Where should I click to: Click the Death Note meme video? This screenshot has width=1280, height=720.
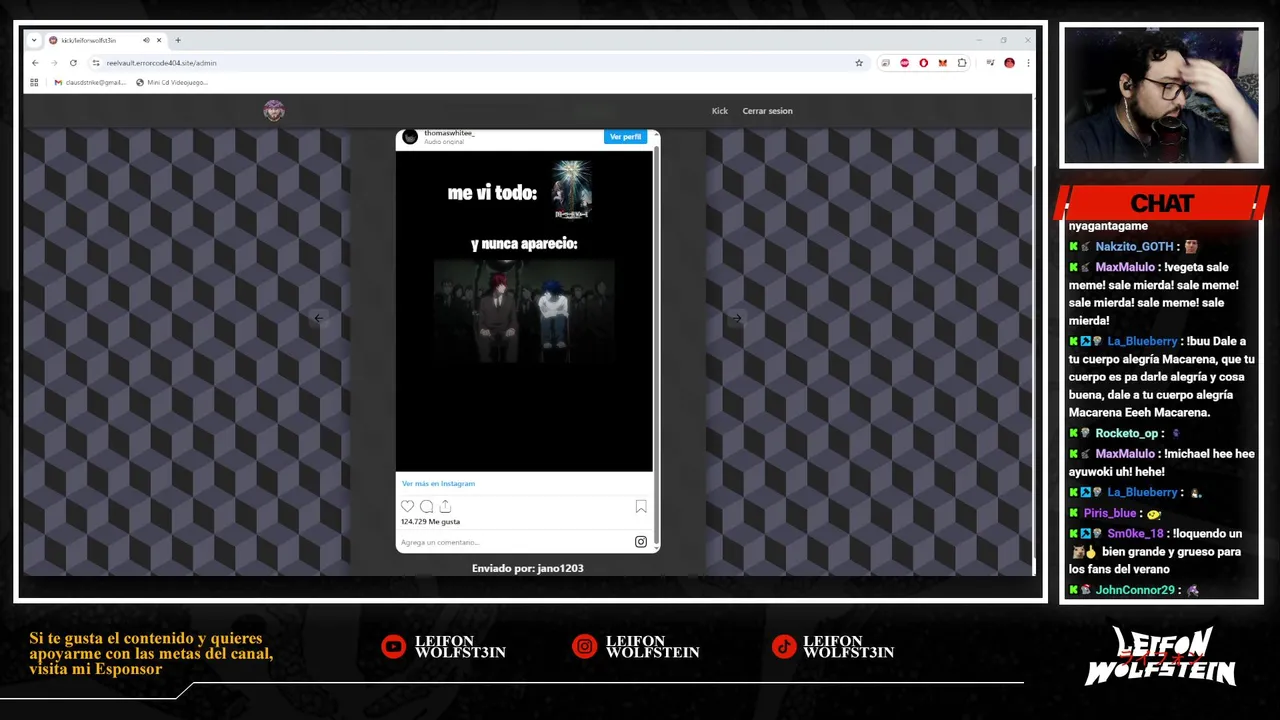pos(524,311)
